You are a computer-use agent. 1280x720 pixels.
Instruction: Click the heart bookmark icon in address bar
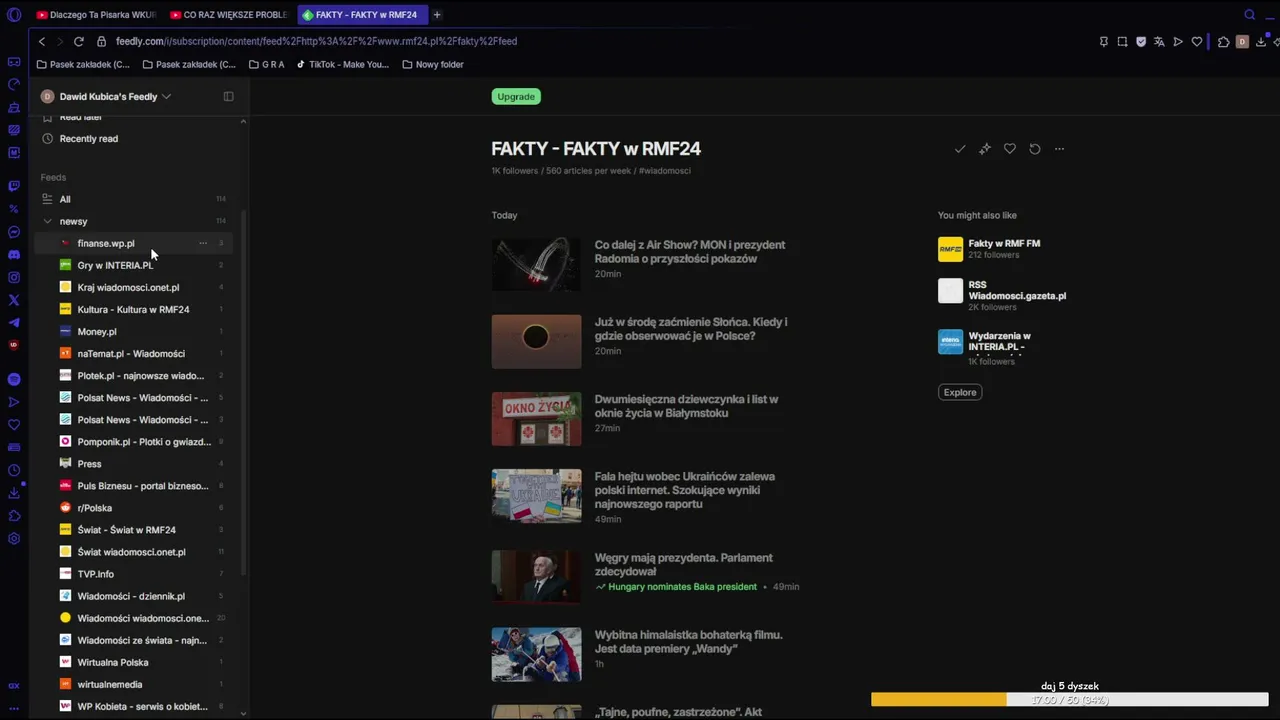click(x=1197, y=42)
